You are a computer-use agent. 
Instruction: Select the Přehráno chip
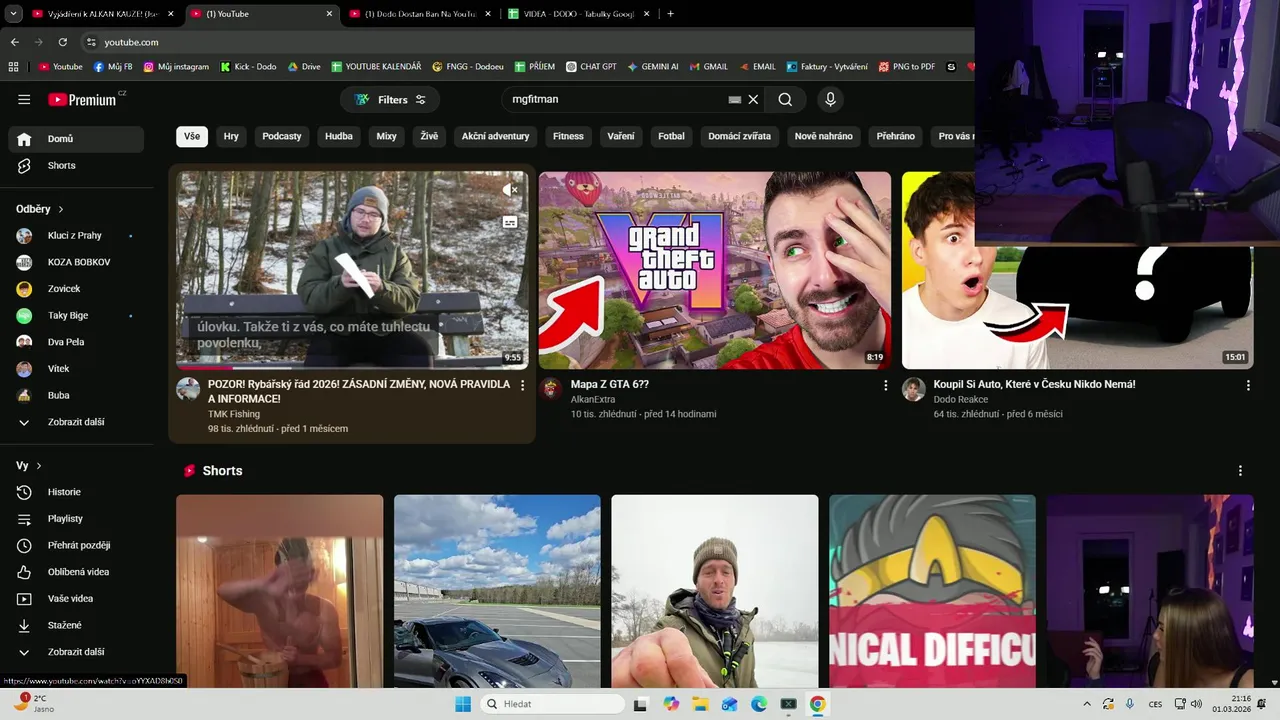[x=896, y=136]
